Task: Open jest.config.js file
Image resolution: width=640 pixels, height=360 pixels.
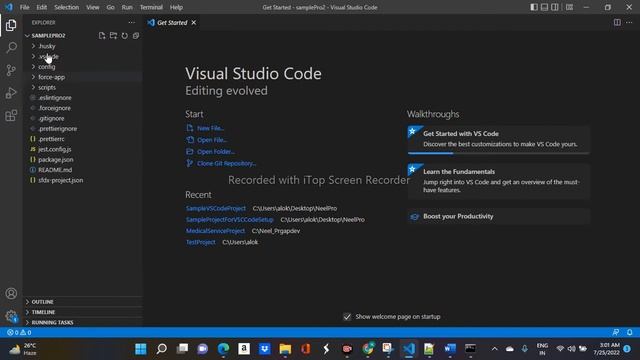Action: 82,149
